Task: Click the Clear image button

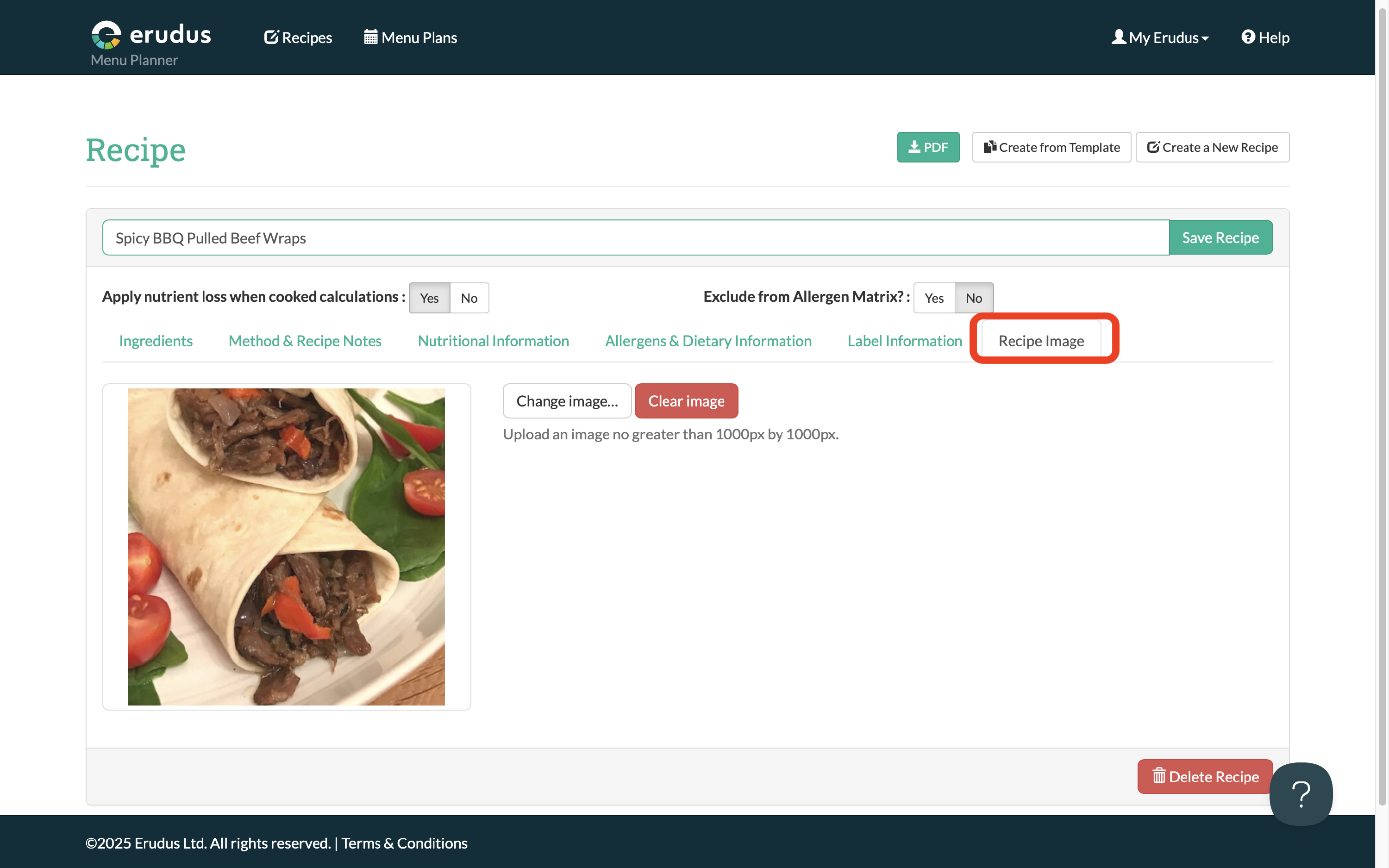Action: coord(686,401)
